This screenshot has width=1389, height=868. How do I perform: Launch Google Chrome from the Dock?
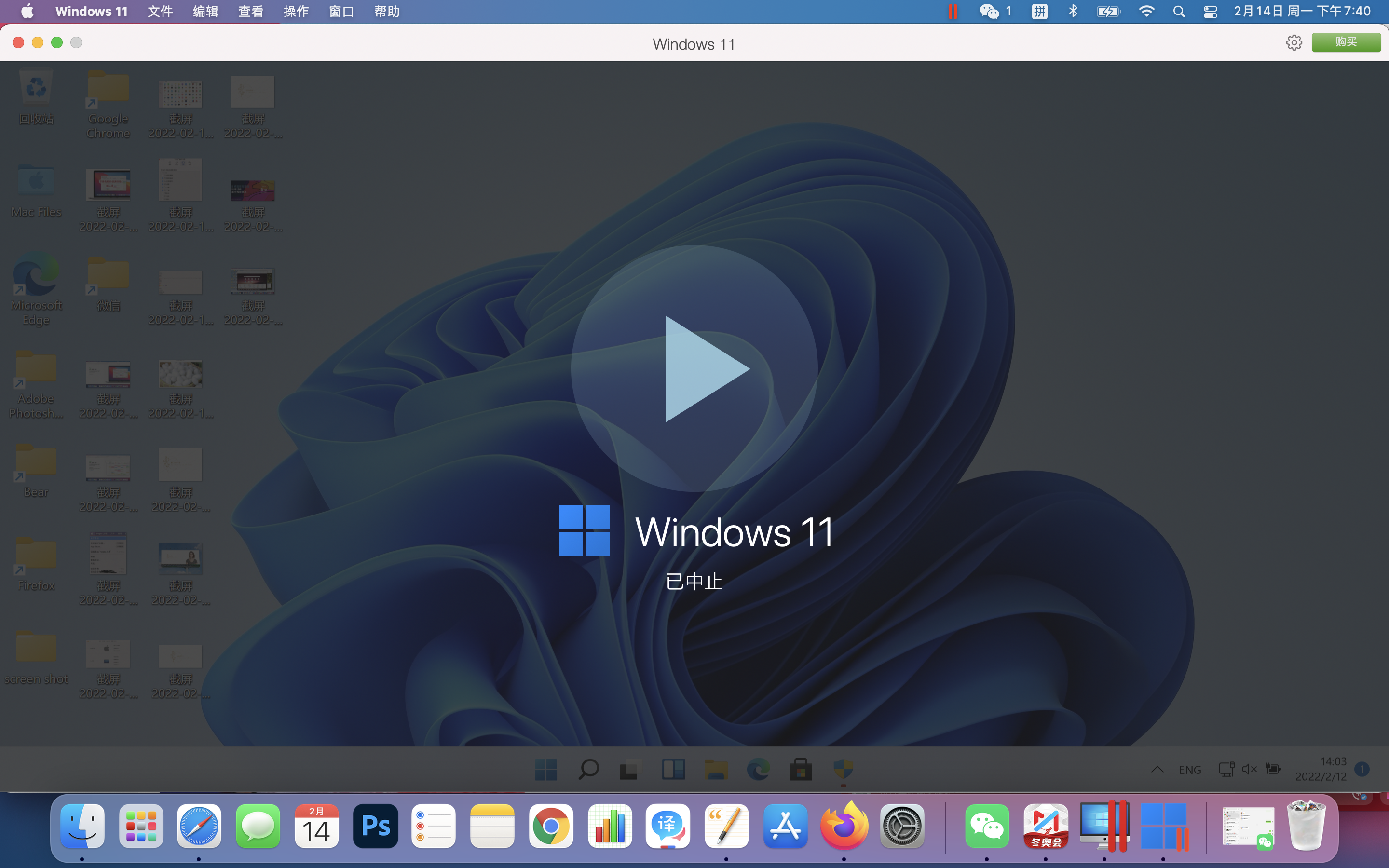click(551, 826)
